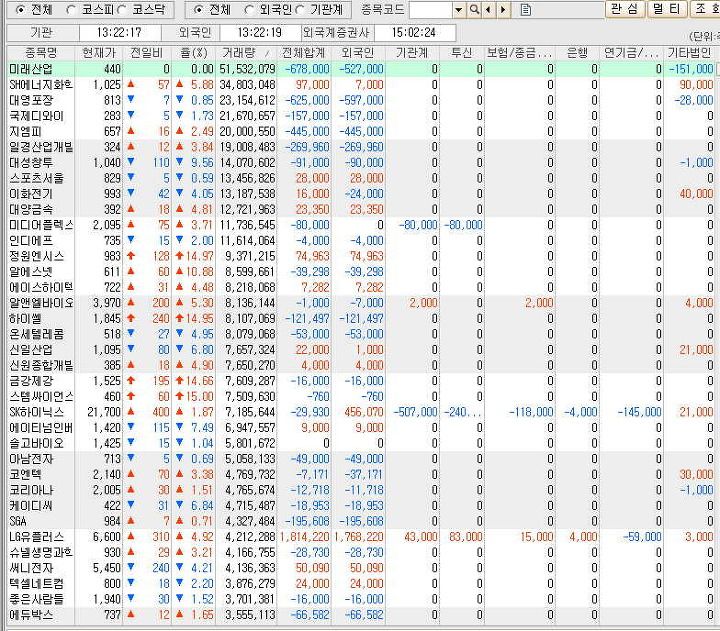Click the 외국계증권사 time value 15:02:24

414,33
